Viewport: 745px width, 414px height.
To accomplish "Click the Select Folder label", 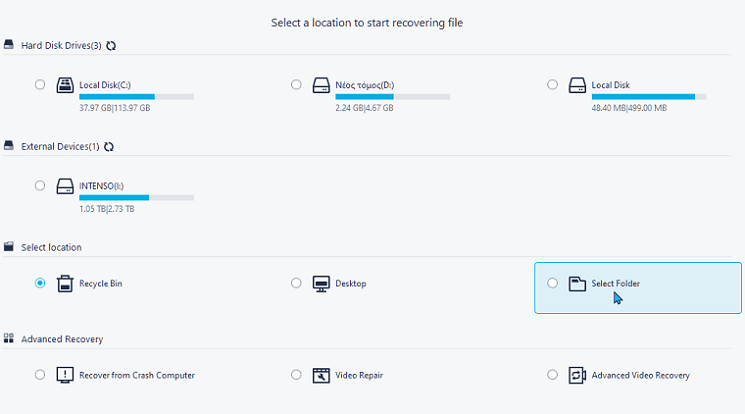I will click(615, 283).
